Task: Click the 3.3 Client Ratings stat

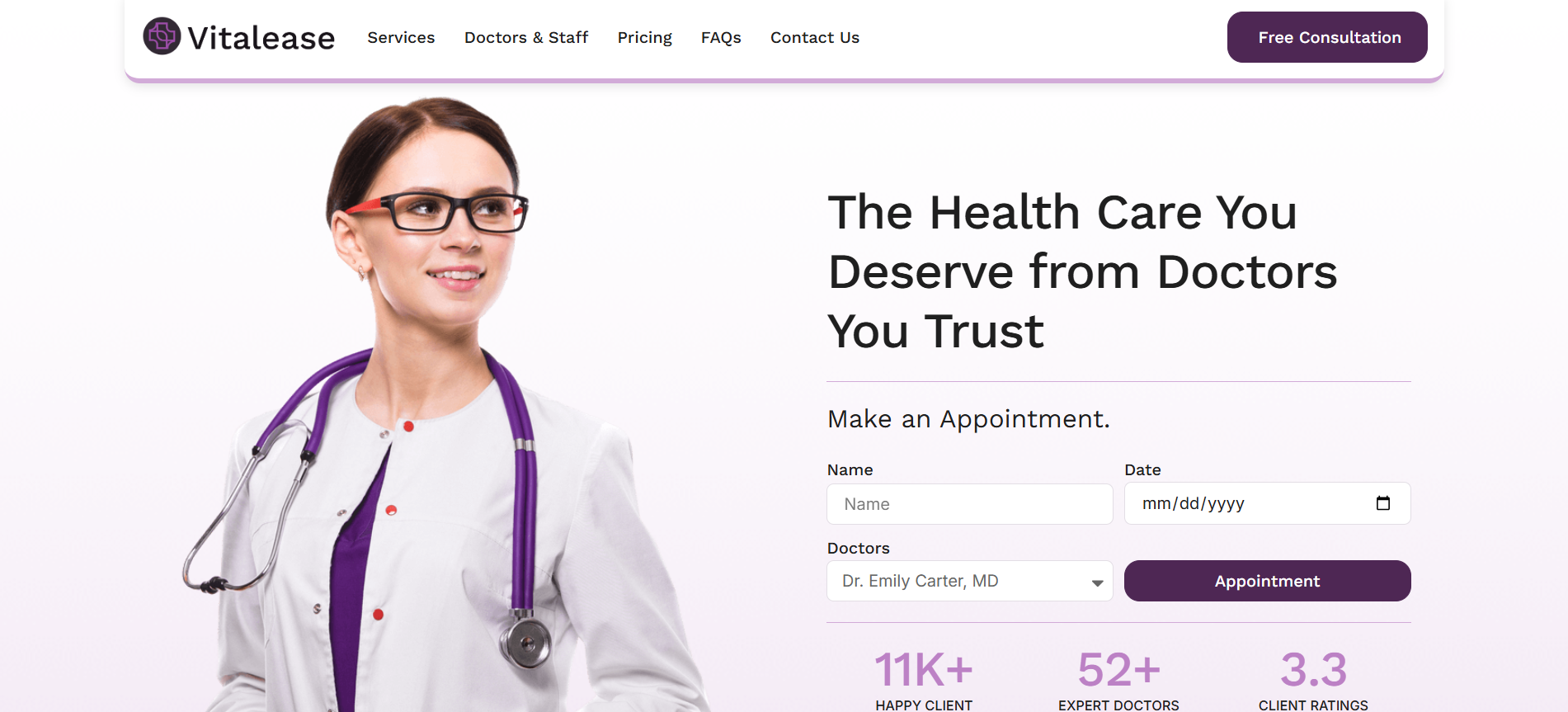Action: [1313, 679]
